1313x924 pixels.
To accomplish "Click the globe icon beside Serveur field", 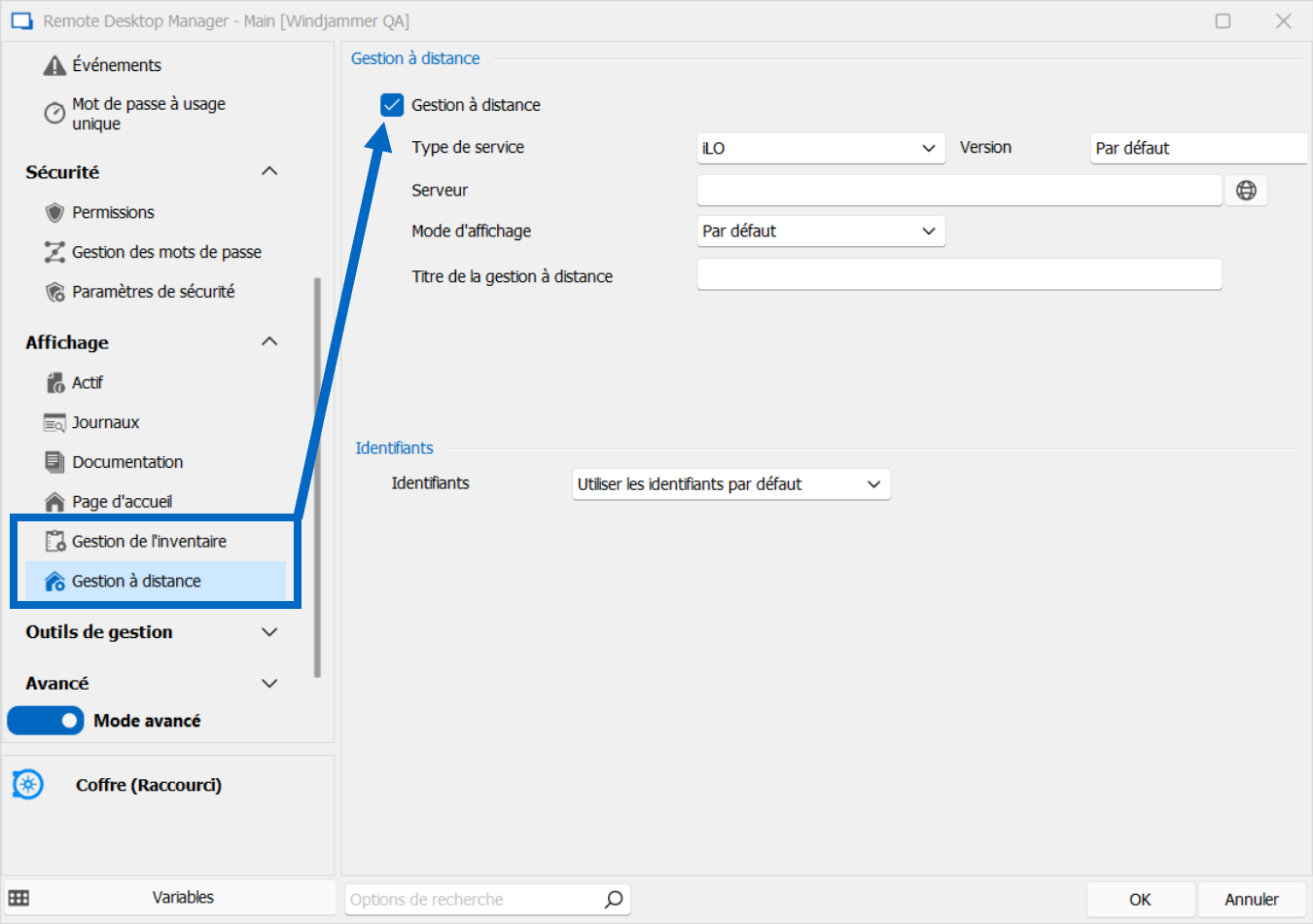I will point(1246,191).
